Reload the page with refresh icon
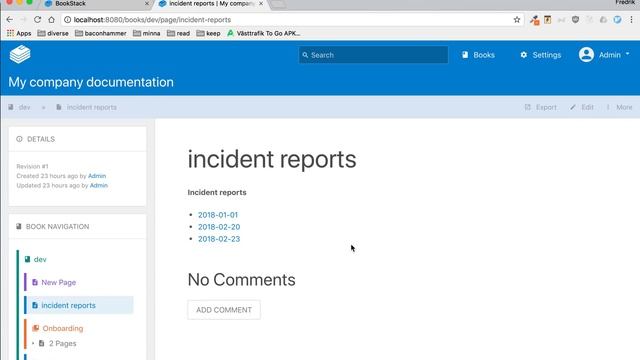 coord(38,20)
